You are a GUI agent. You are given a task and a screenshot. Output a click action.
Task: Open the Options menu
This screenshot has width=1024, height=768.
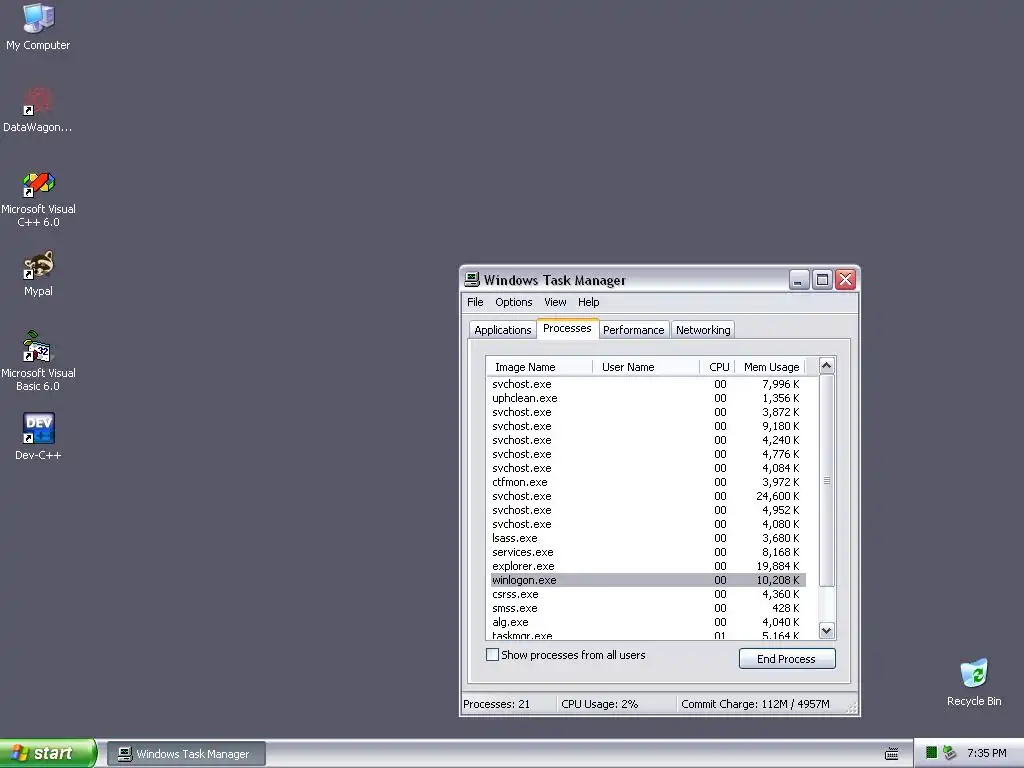click(x=513, y=302)
